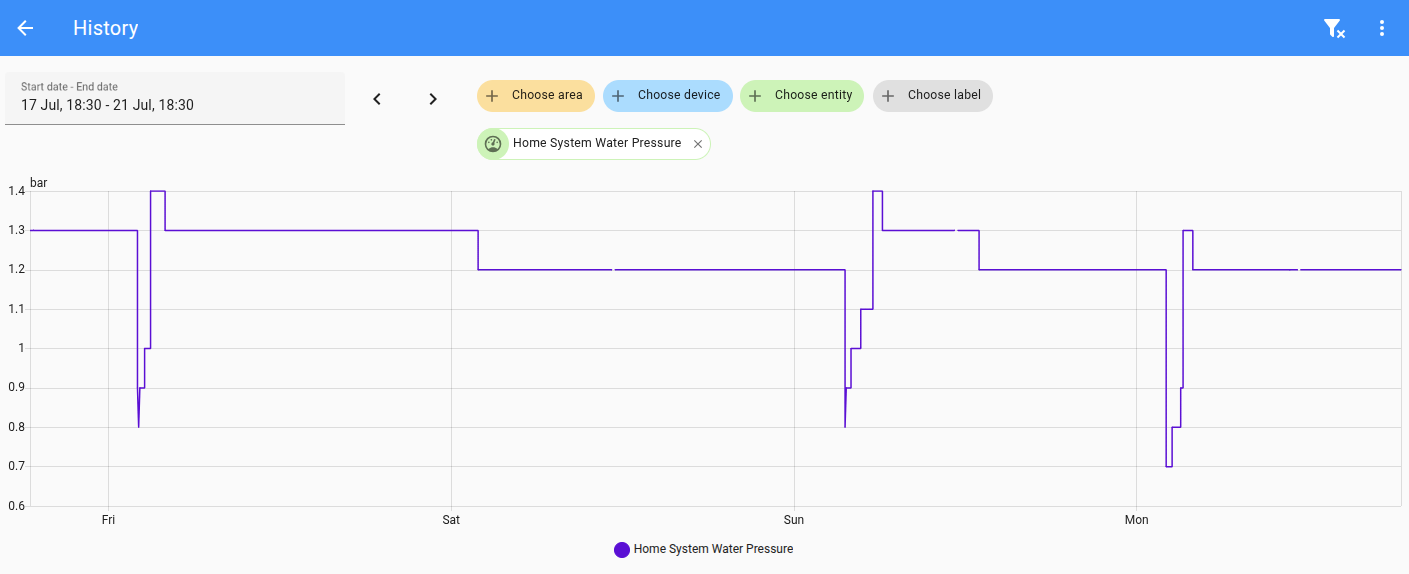Go to previous date range

pos(377,99)
